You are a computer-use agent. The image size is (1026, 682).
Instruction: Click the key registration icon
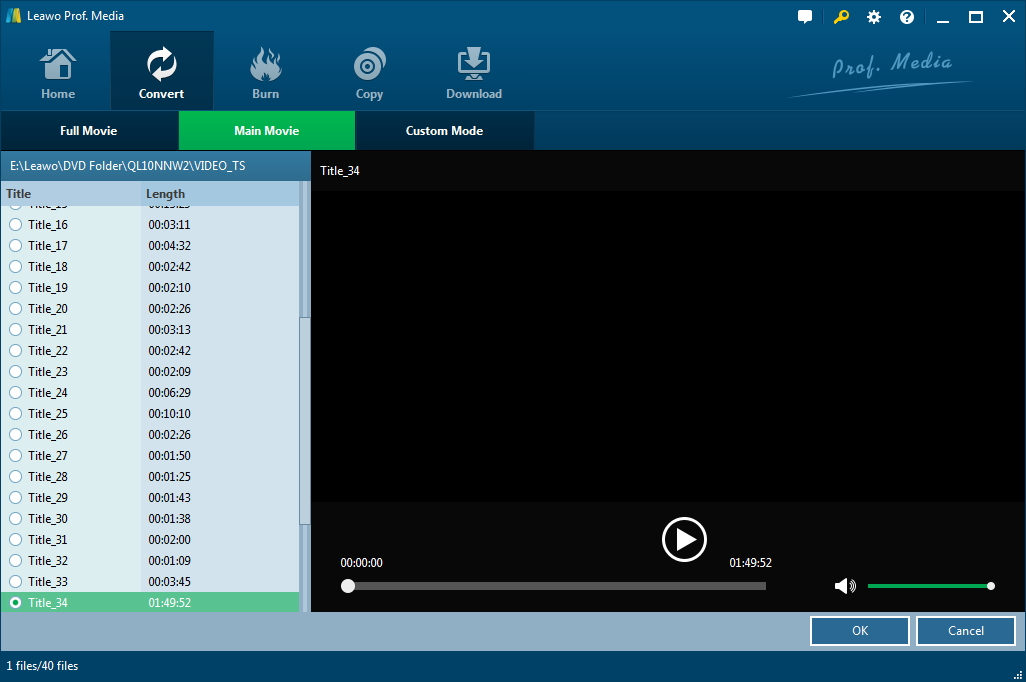tap(840, 17)
